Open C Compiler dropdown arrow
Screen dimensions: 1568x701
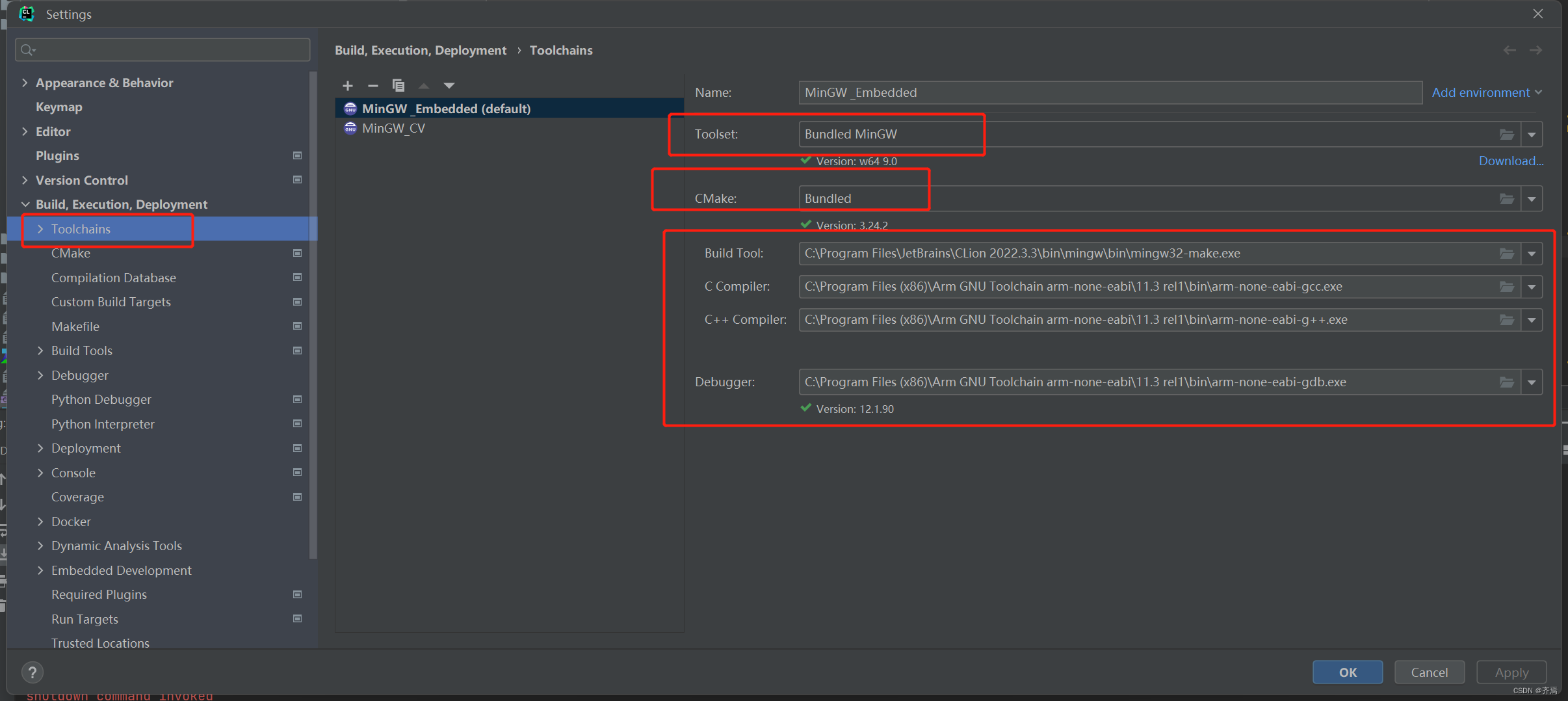1532,287
